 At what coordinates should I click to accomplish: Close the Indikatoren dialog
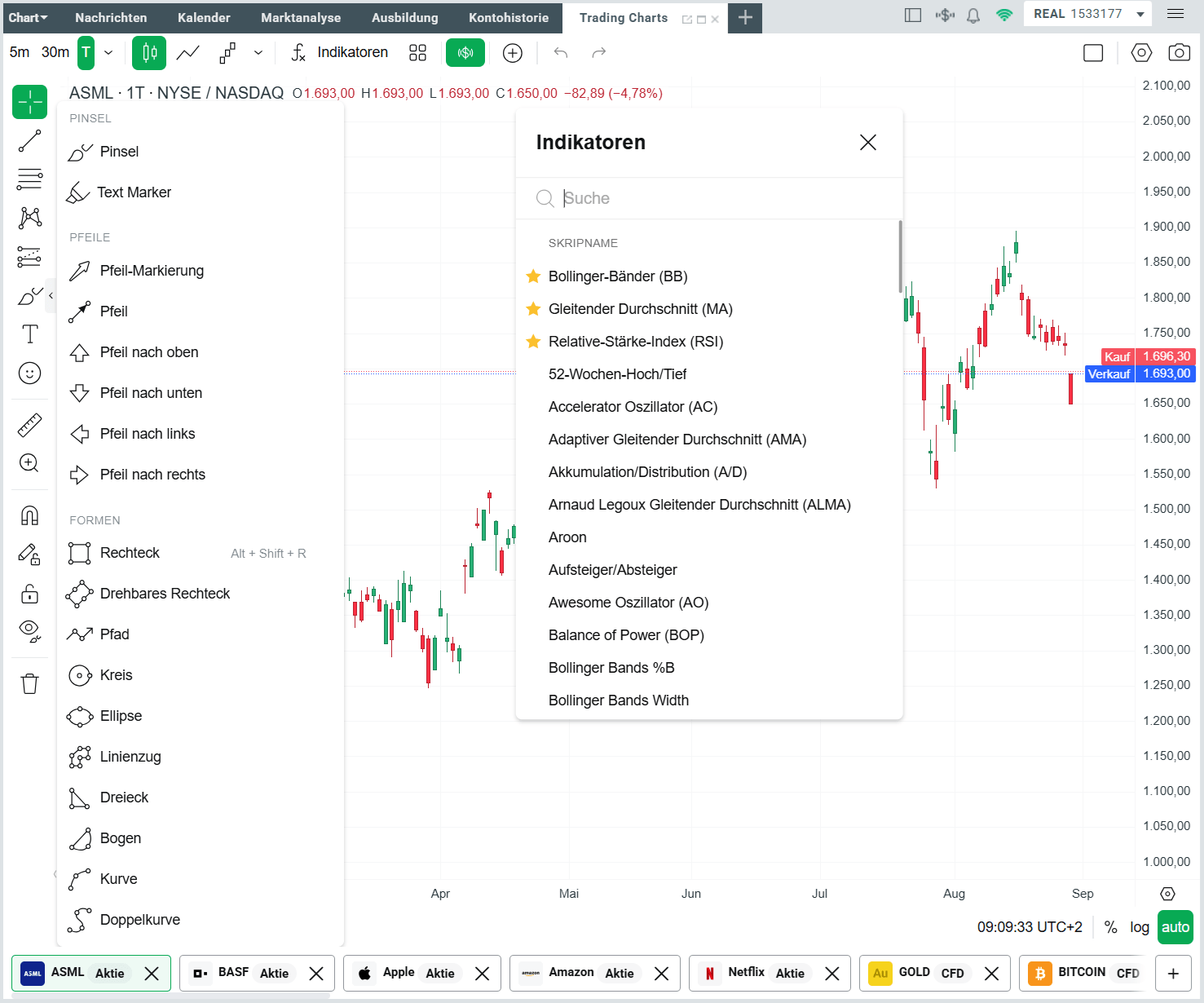868,143
